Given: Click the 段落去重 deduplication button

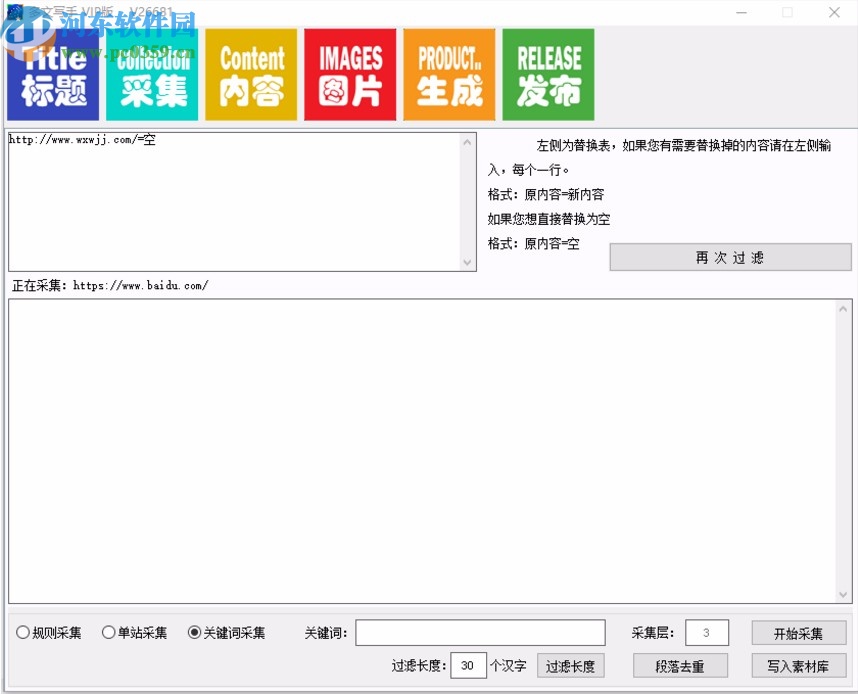Looking at the screenshot, I should [680, 665].
